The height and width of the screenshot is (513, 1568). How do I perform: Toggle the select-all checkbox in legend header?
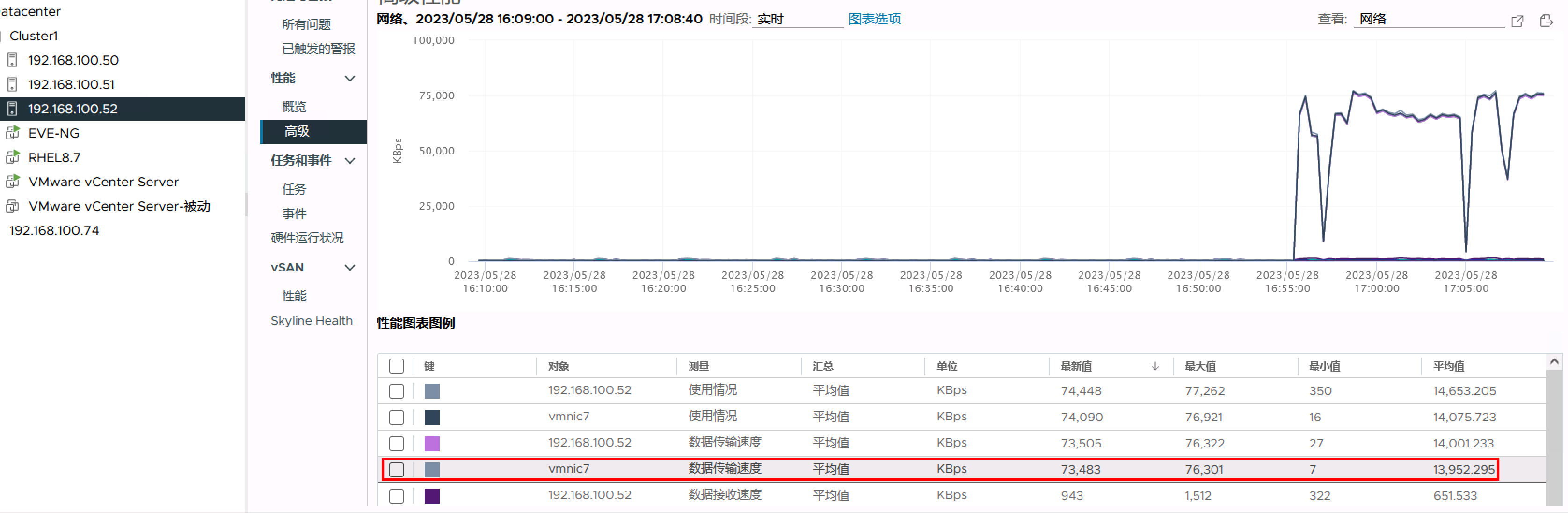coord(396,366)
